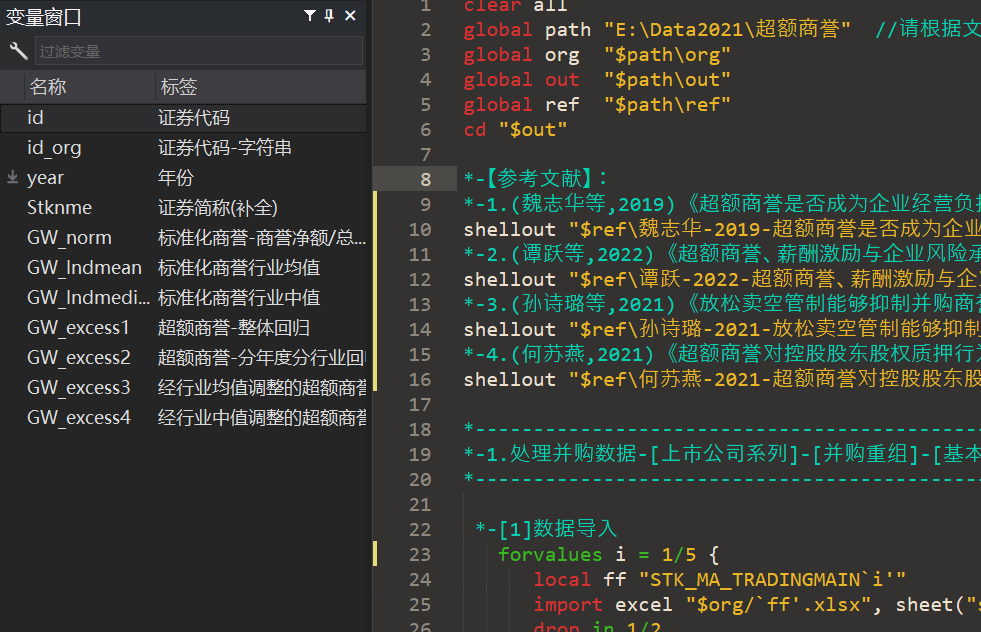
Task: Select the GW_excess4 variable row
Action: click(183, 418)
